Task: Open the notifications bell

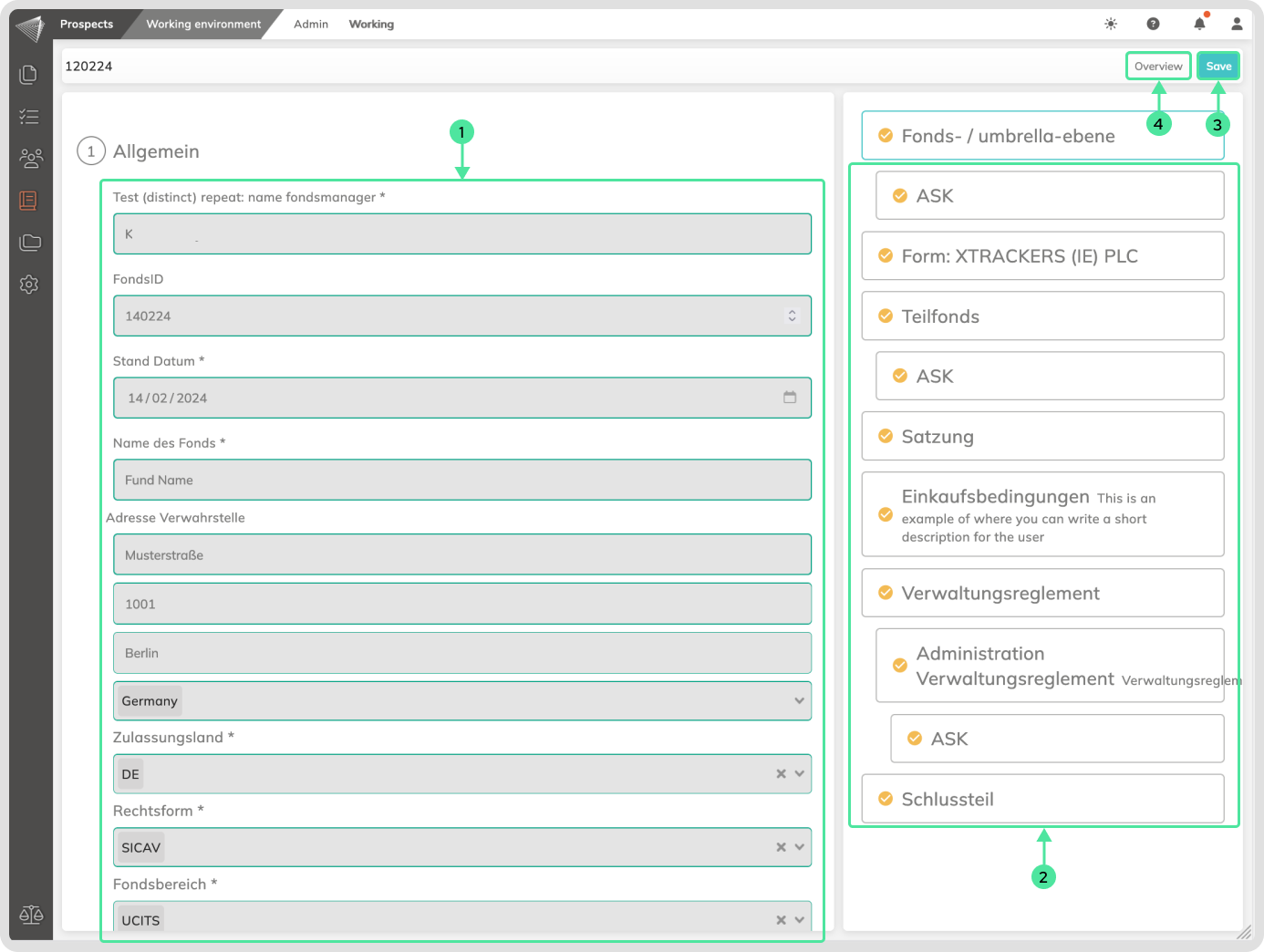Action: (x=1199, y=24)
